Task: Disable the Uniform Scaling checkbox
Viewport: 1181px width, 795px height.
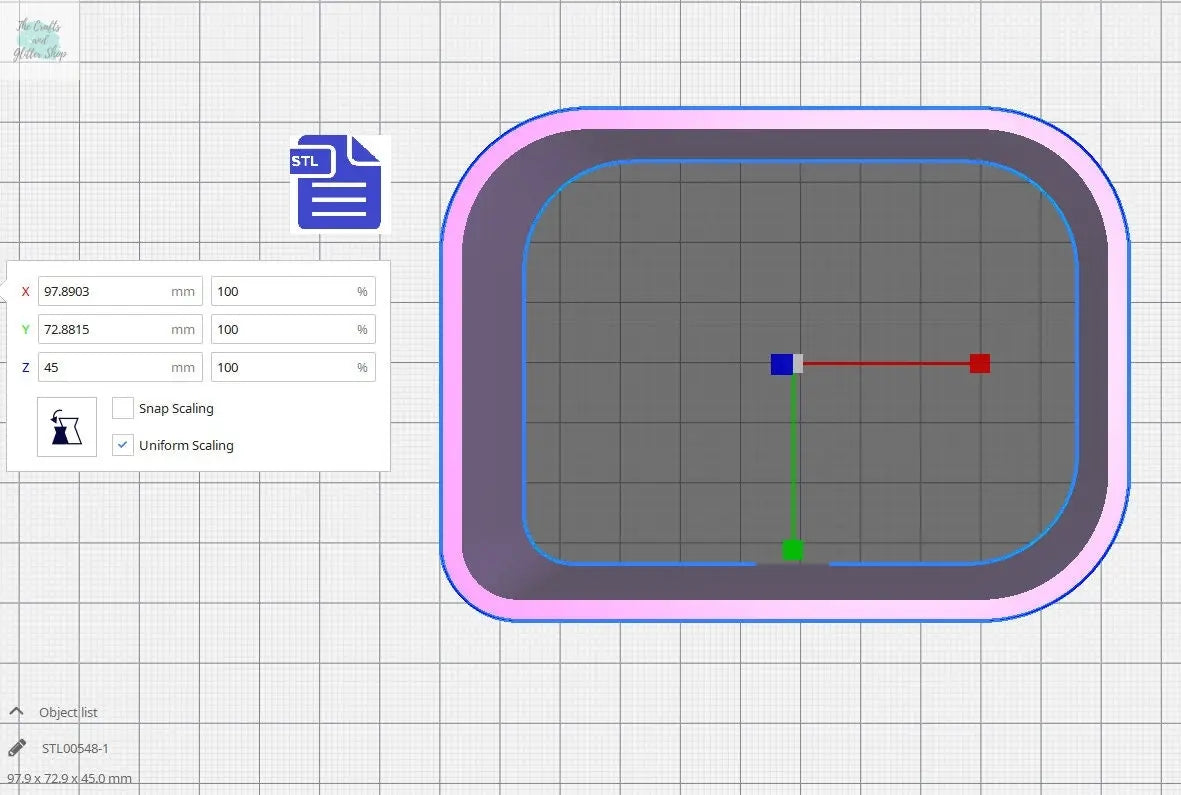Action: click(x=123, y=445)
